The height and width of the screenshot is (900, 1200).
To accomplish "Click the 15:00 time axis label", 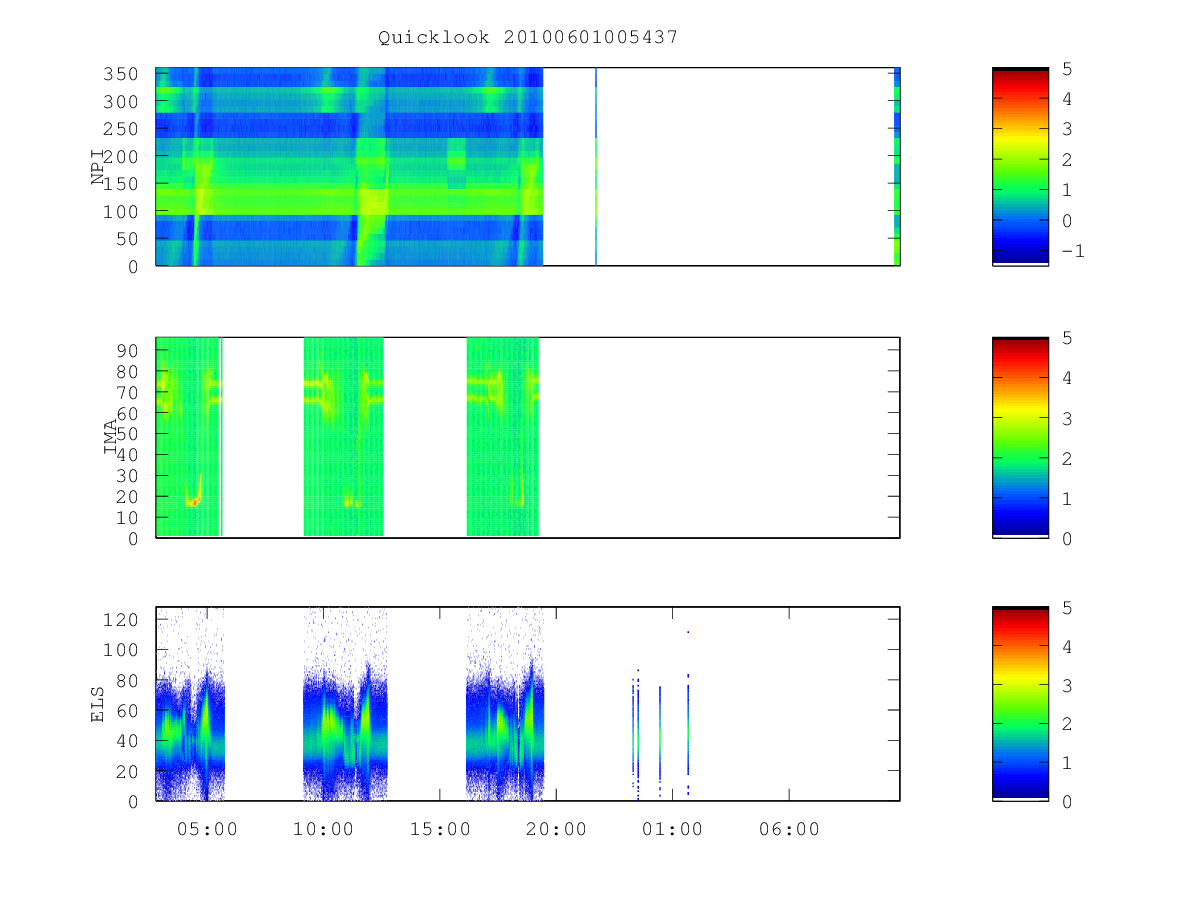I will point(440,829).
